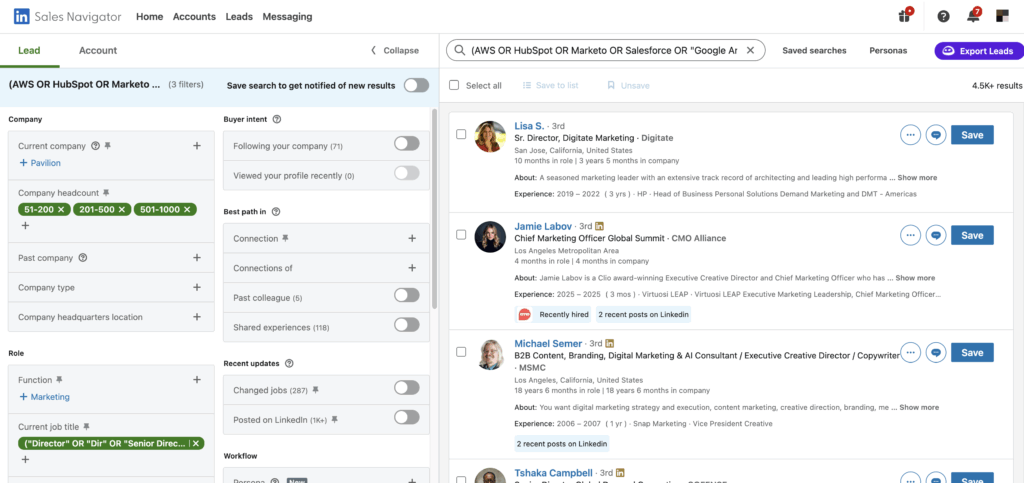Click the filters panel scrollbar

435,209
